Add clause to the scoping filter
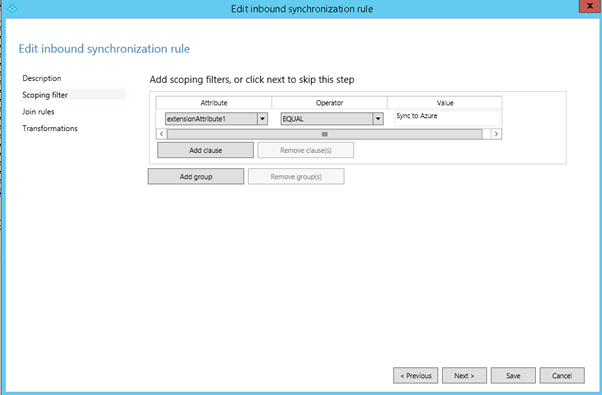602x395 pixels. [x=205, y=150]
